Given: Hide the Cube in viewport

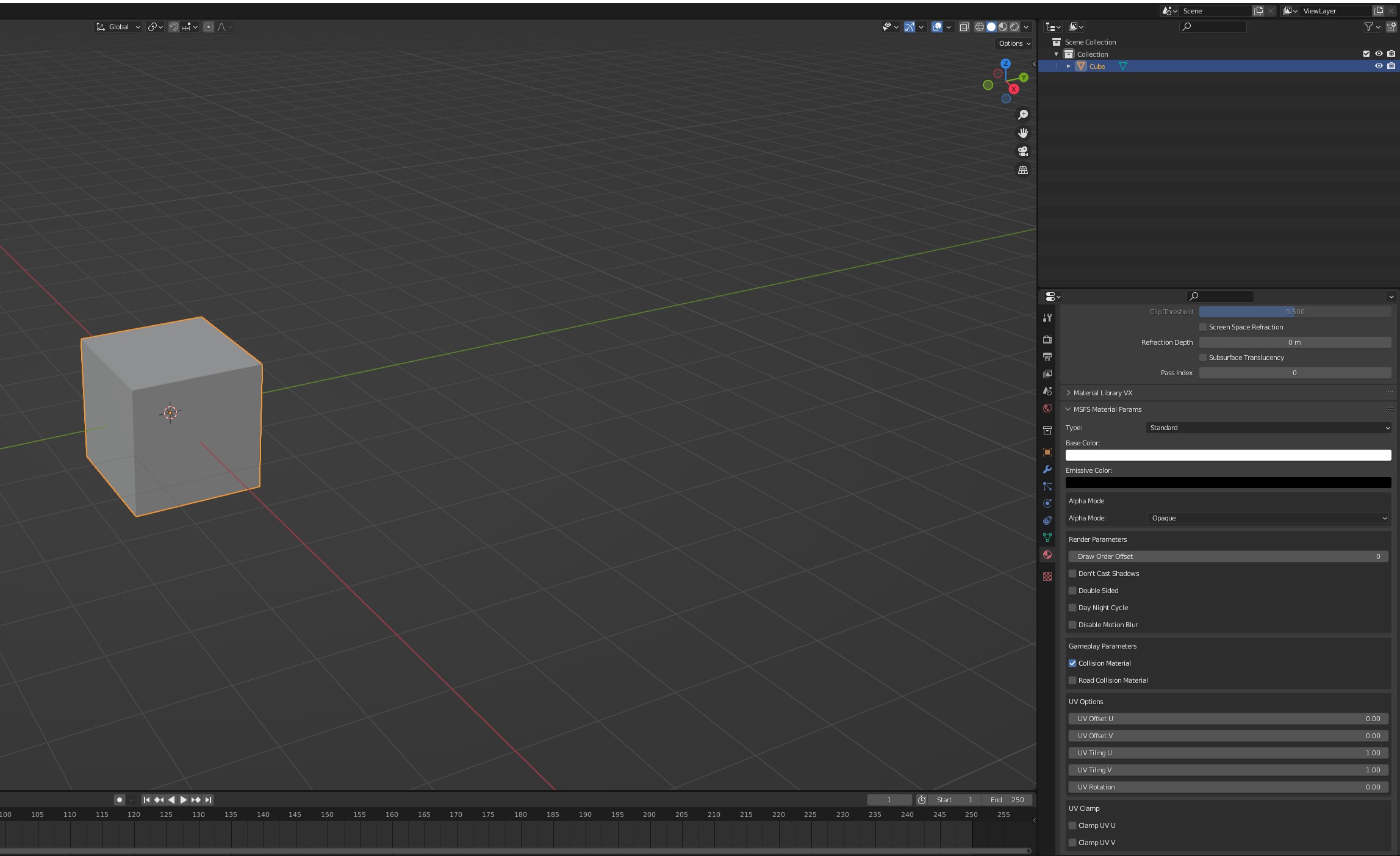Looking at the screenshot, I should 1379,66.
